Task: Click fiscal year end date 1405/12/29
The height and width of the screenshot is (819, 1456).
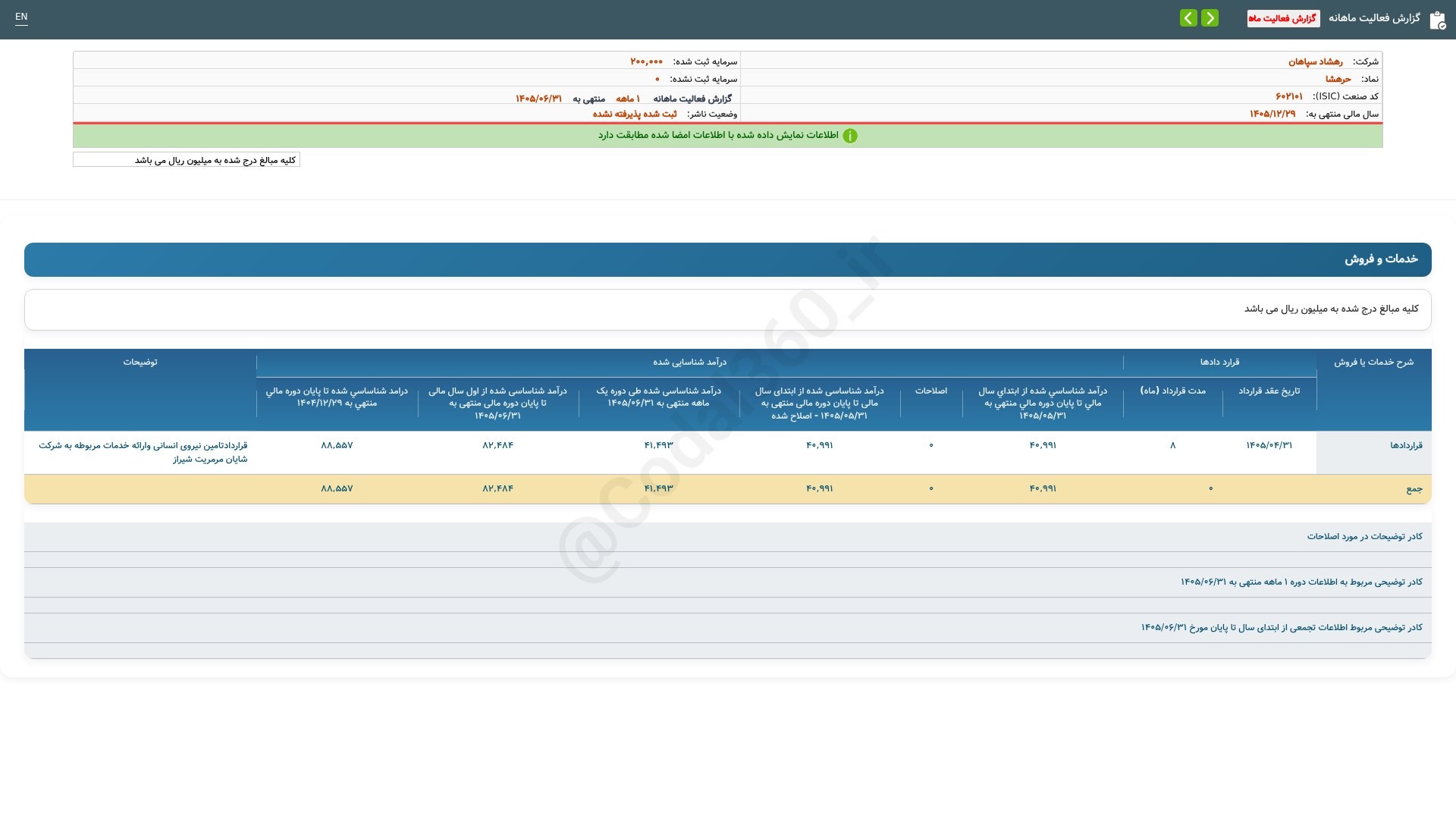Action: 1272,114
